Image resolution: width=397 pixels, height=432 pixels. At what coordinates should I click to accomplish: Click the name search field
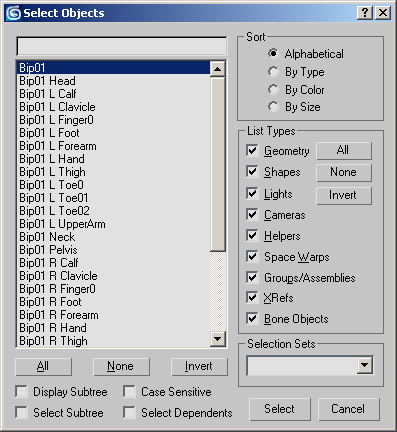122,46
